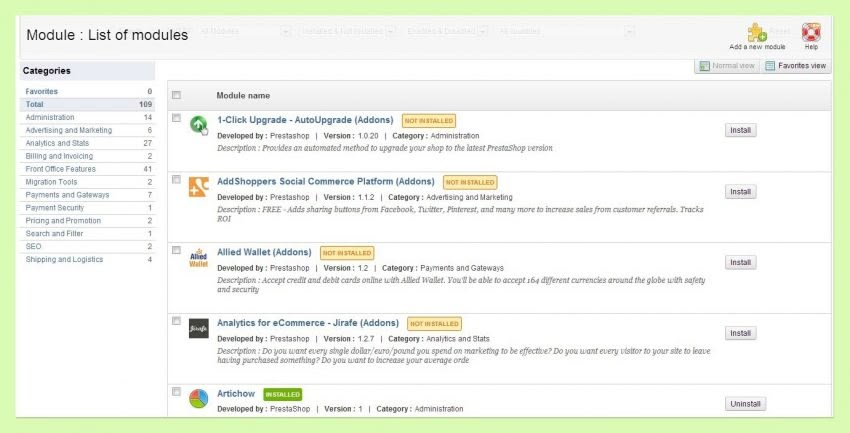The width and height of the screenshot is (850, 433).
Task: Check the Allied Wallet module checkbox
Action: 176,250
